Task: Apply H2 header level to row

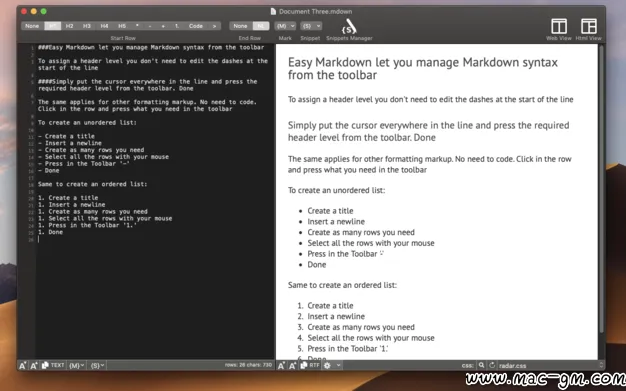Action: click(69, 26)
